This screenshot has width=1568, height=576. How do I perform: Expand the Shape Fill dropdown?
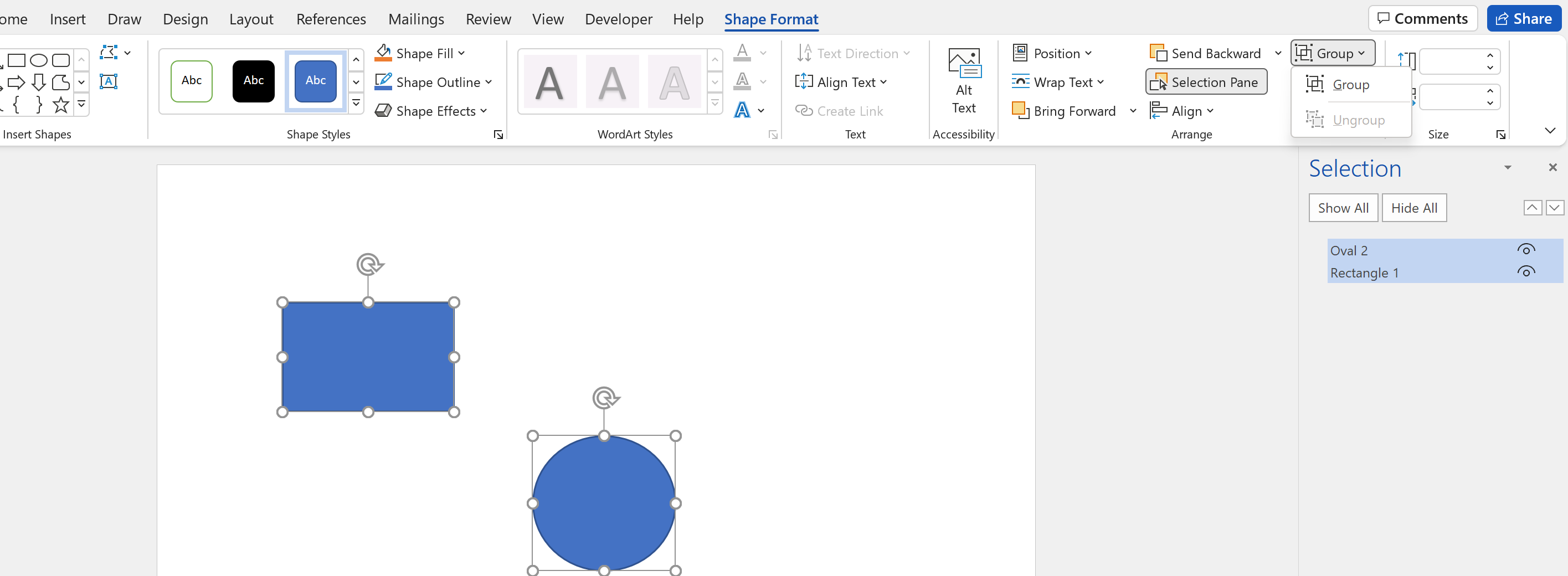461,54
